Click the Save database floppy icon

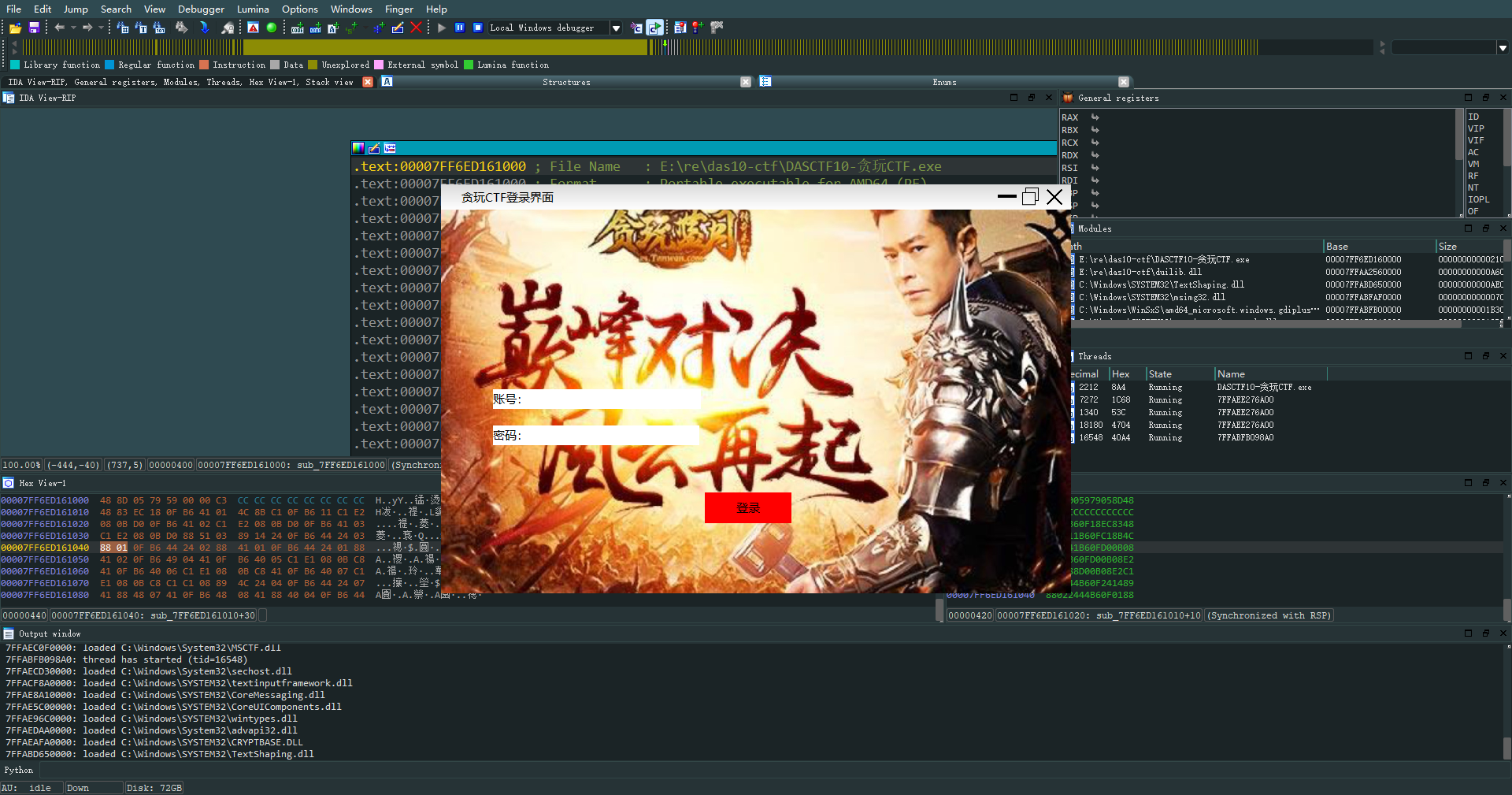click(x=34, y=28)
